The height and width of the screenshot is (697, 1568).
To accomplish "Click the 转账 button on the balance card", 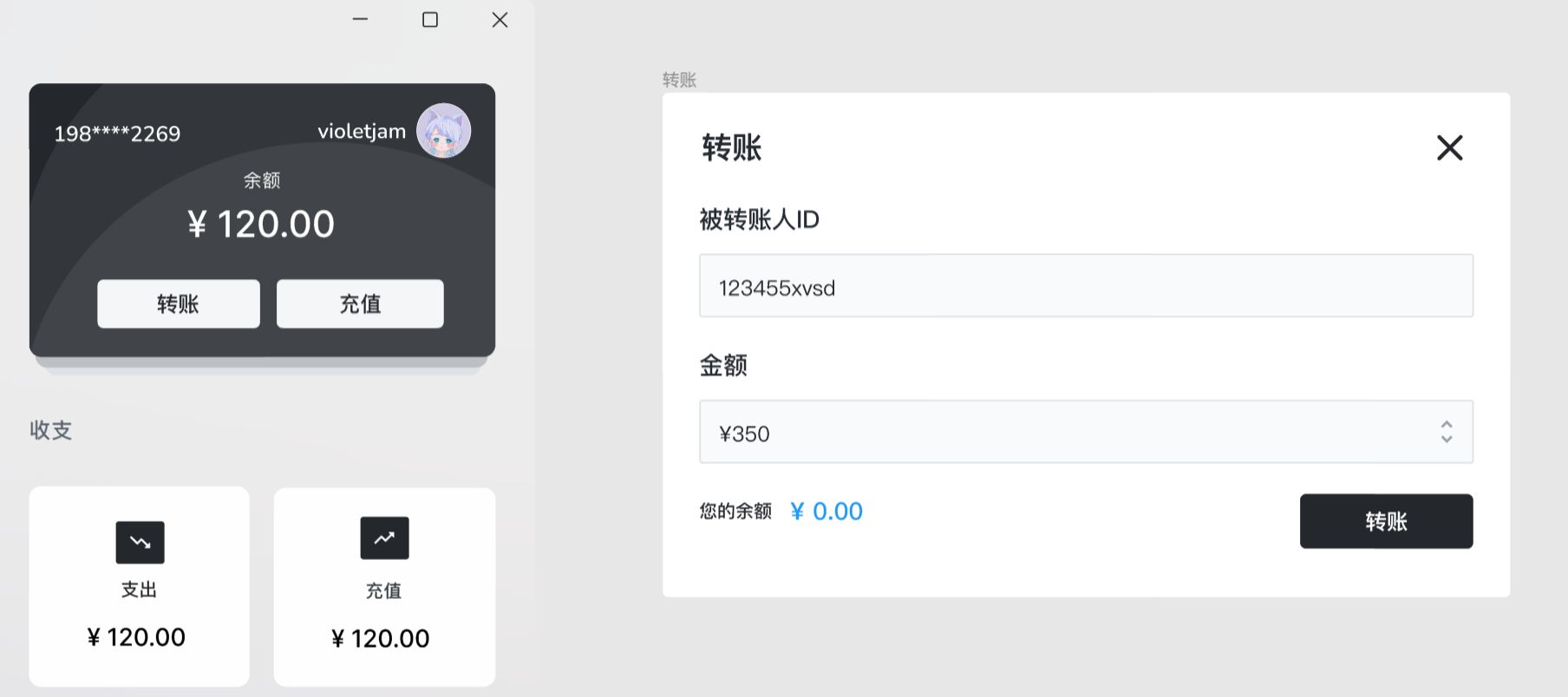I will [x=179, y=303].
